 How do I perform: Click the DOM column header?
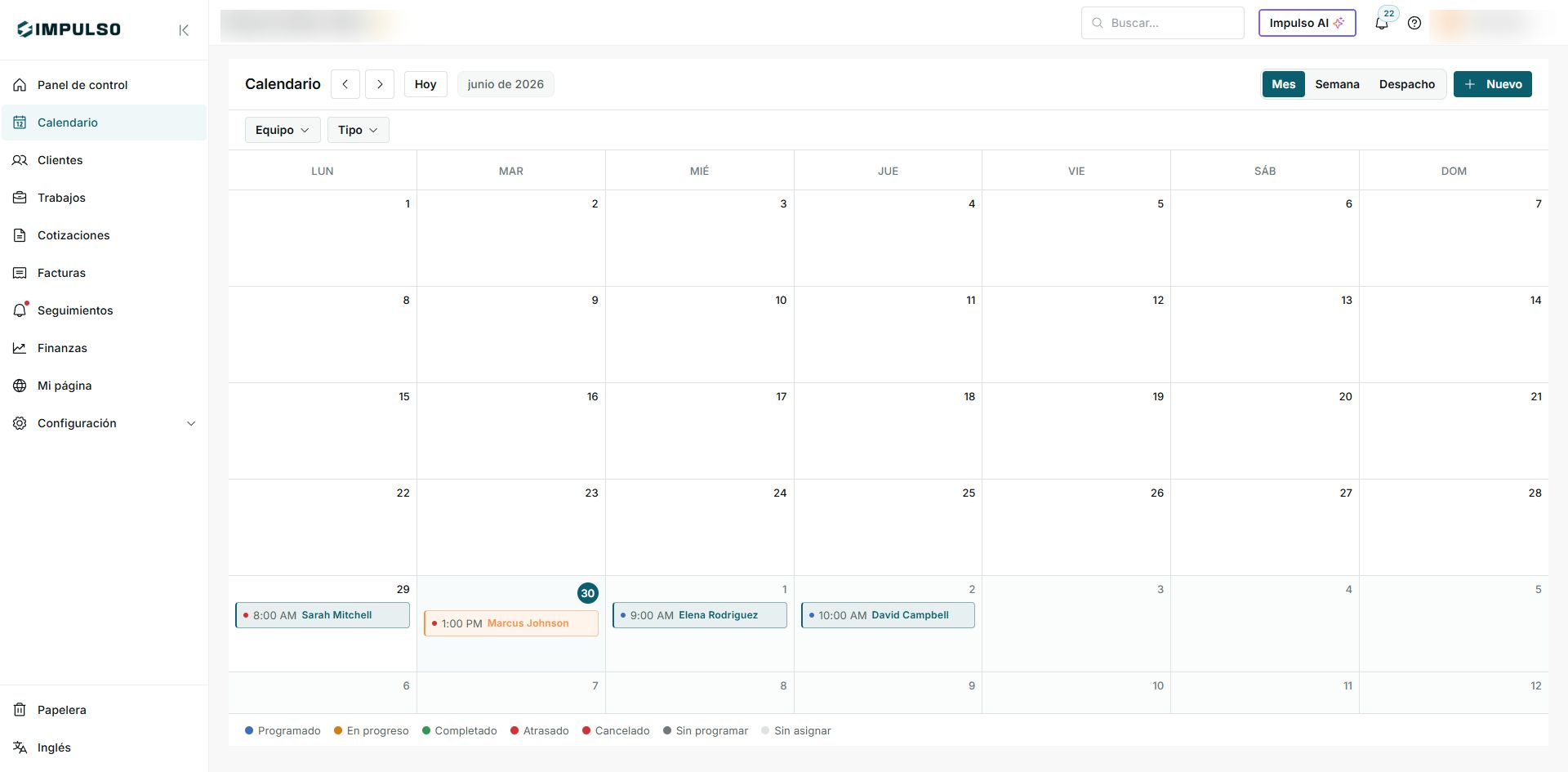(x=1454, y=171)
